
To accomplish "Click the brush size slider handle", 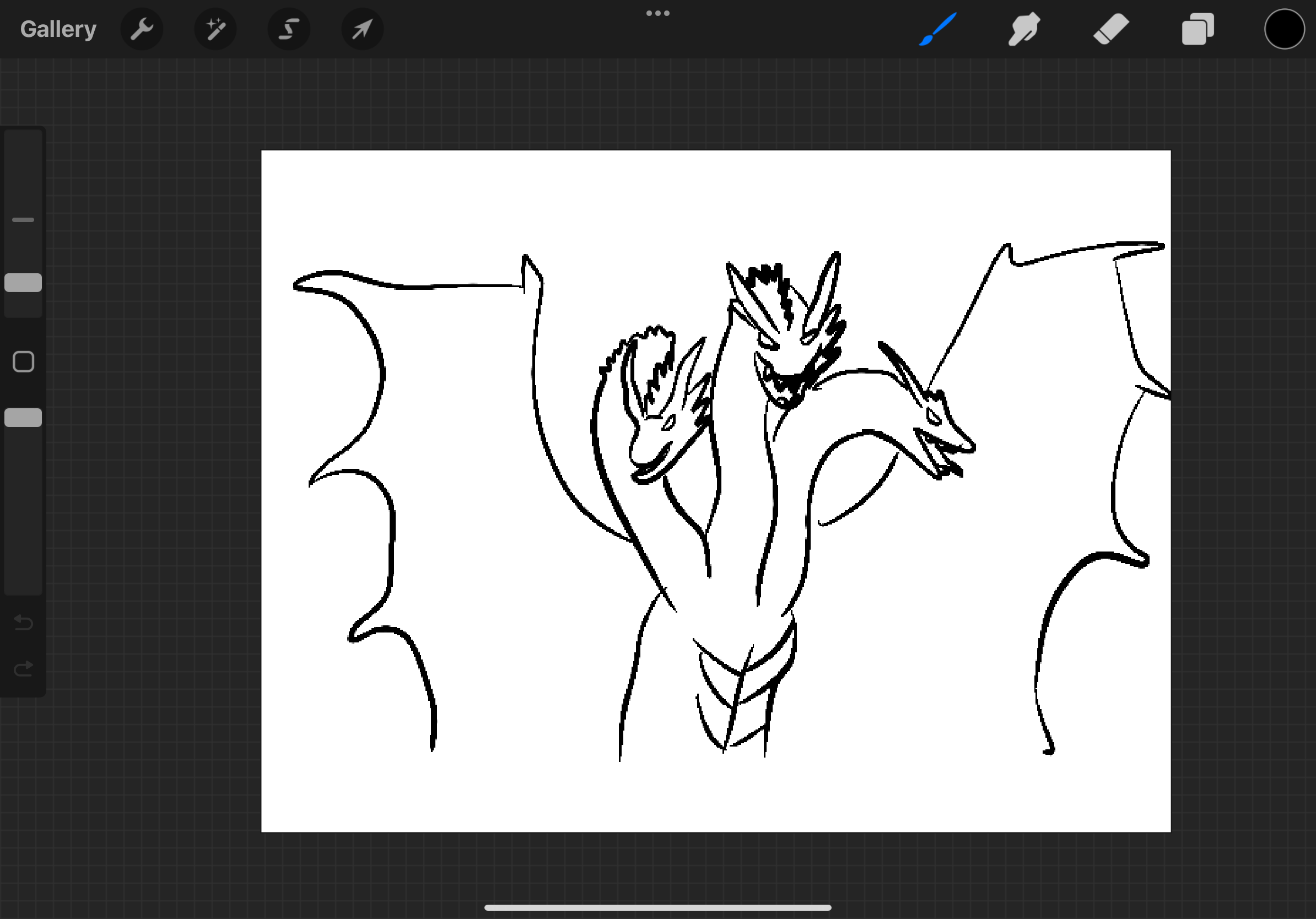I will [x=23, y=283].
